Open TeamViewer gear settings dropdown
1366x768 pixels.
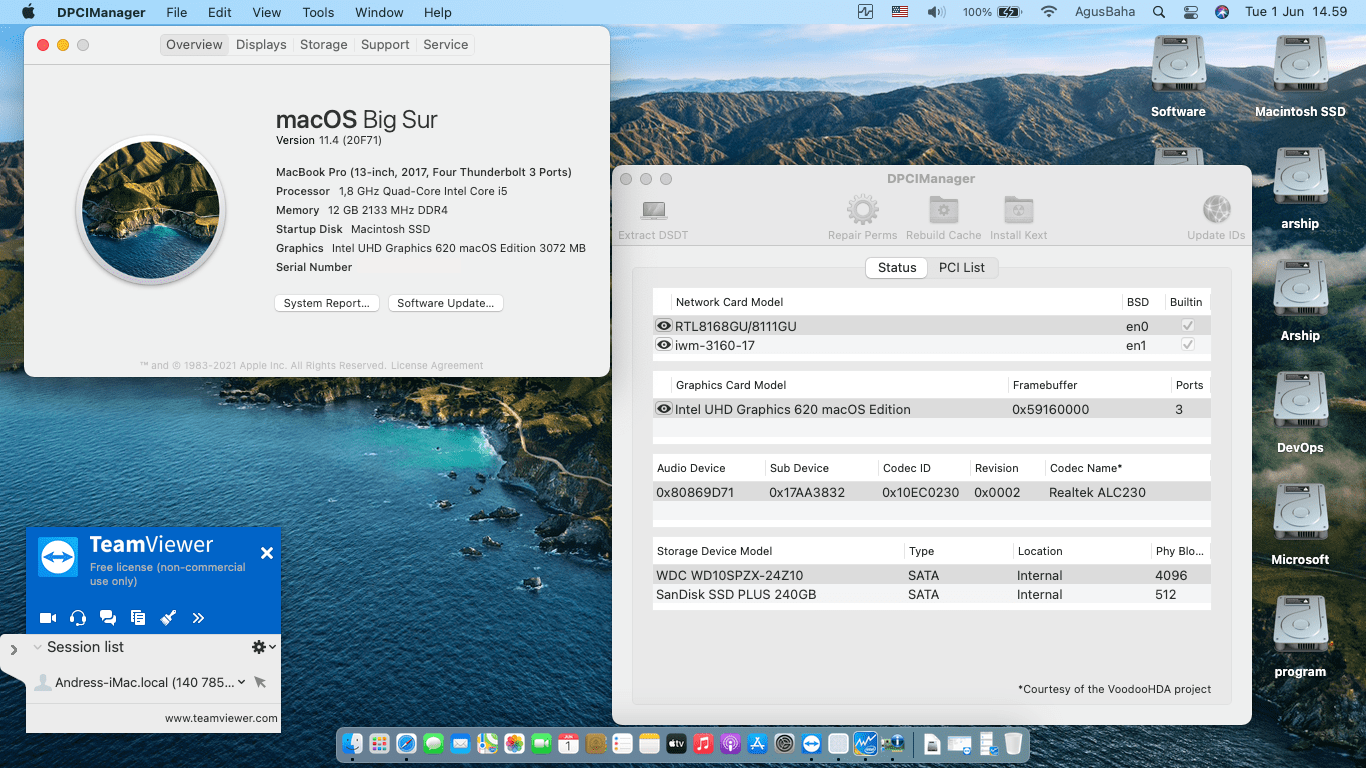pos(263,647)
